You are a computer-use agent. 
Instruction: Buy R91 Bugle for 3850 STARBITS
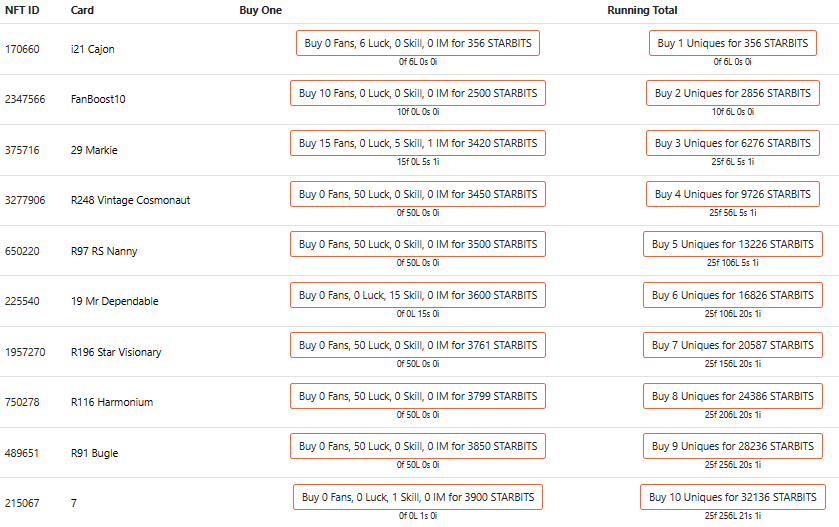pyautogui.click(x=418, y=446)
